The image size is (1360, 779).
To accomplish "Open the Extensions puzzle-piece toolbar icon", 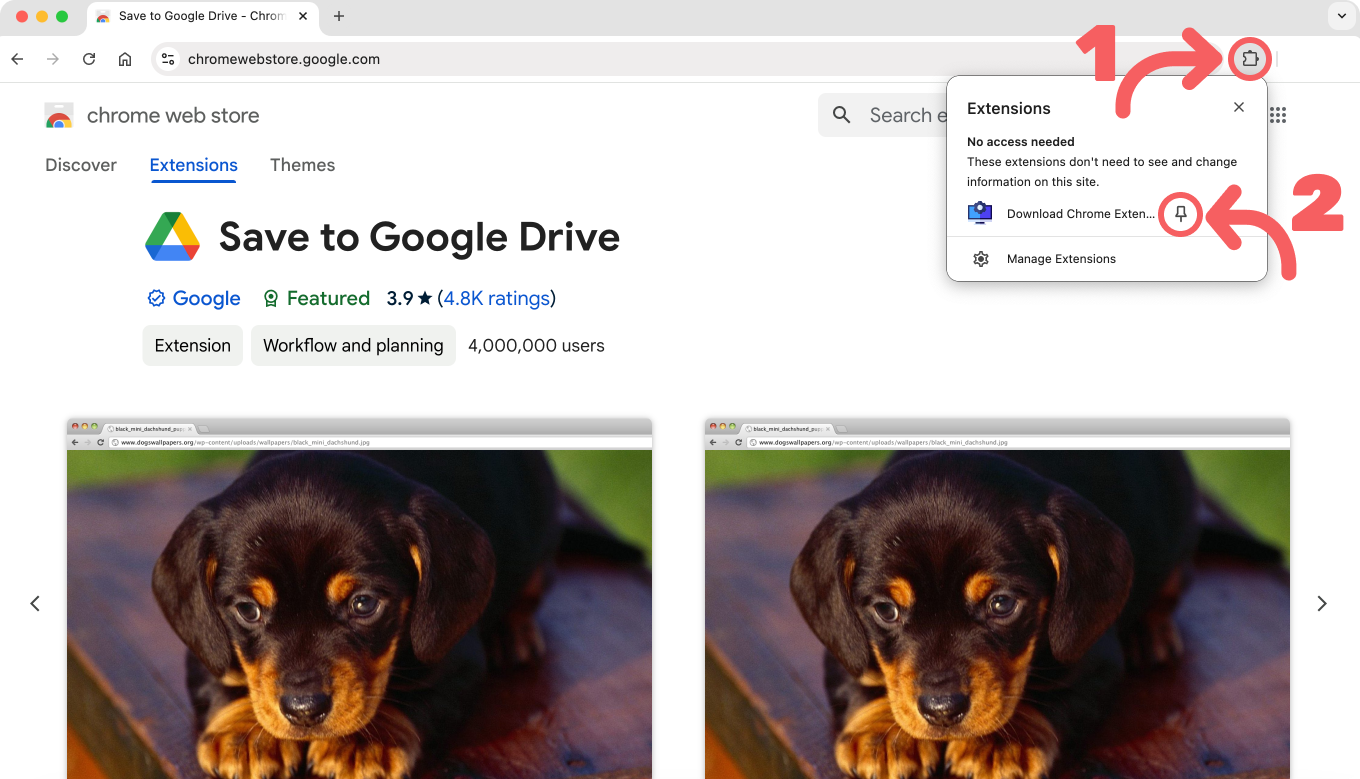I will coord(1250,59).
